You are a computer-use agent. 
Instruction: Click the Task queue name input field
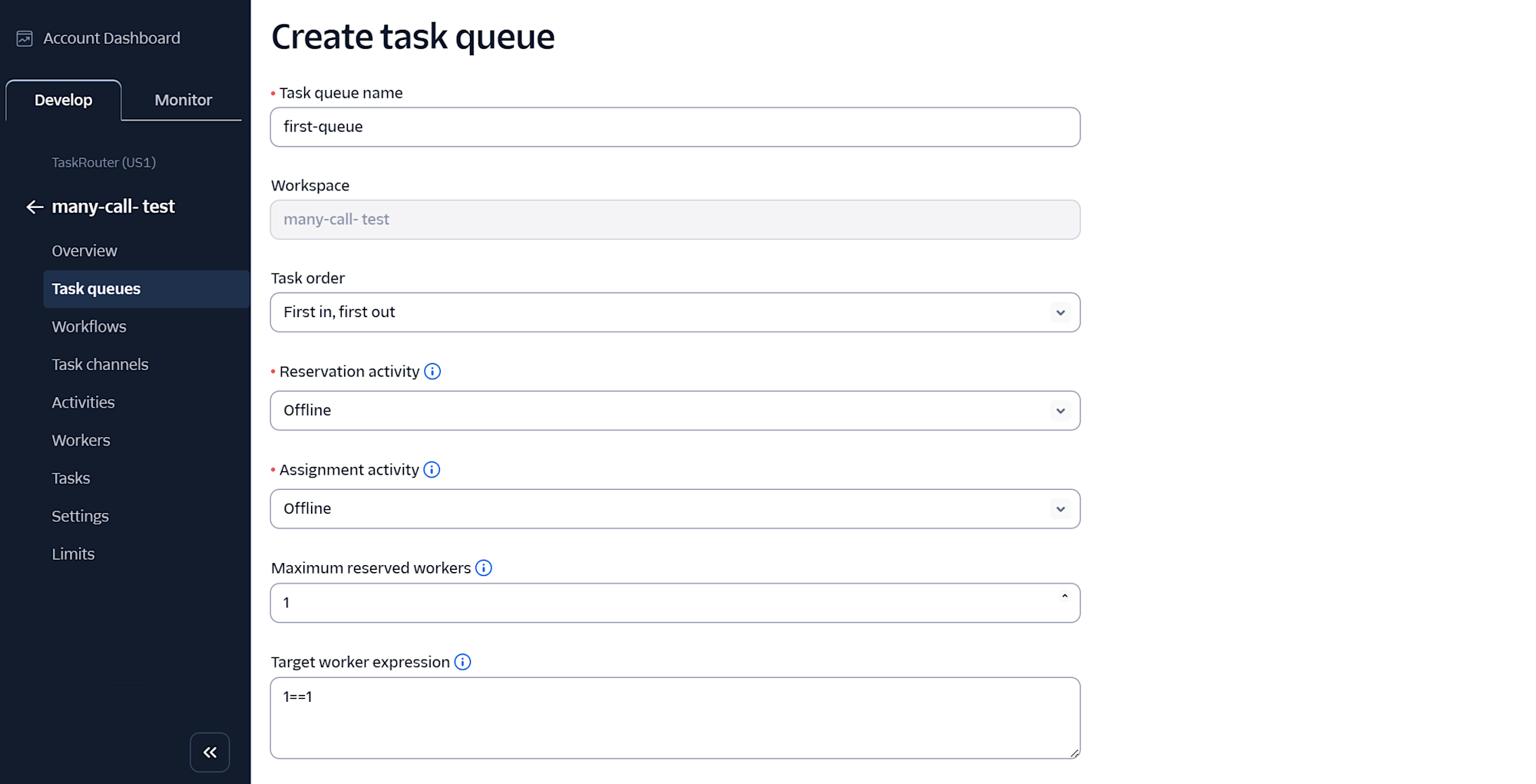click(675, 127)
